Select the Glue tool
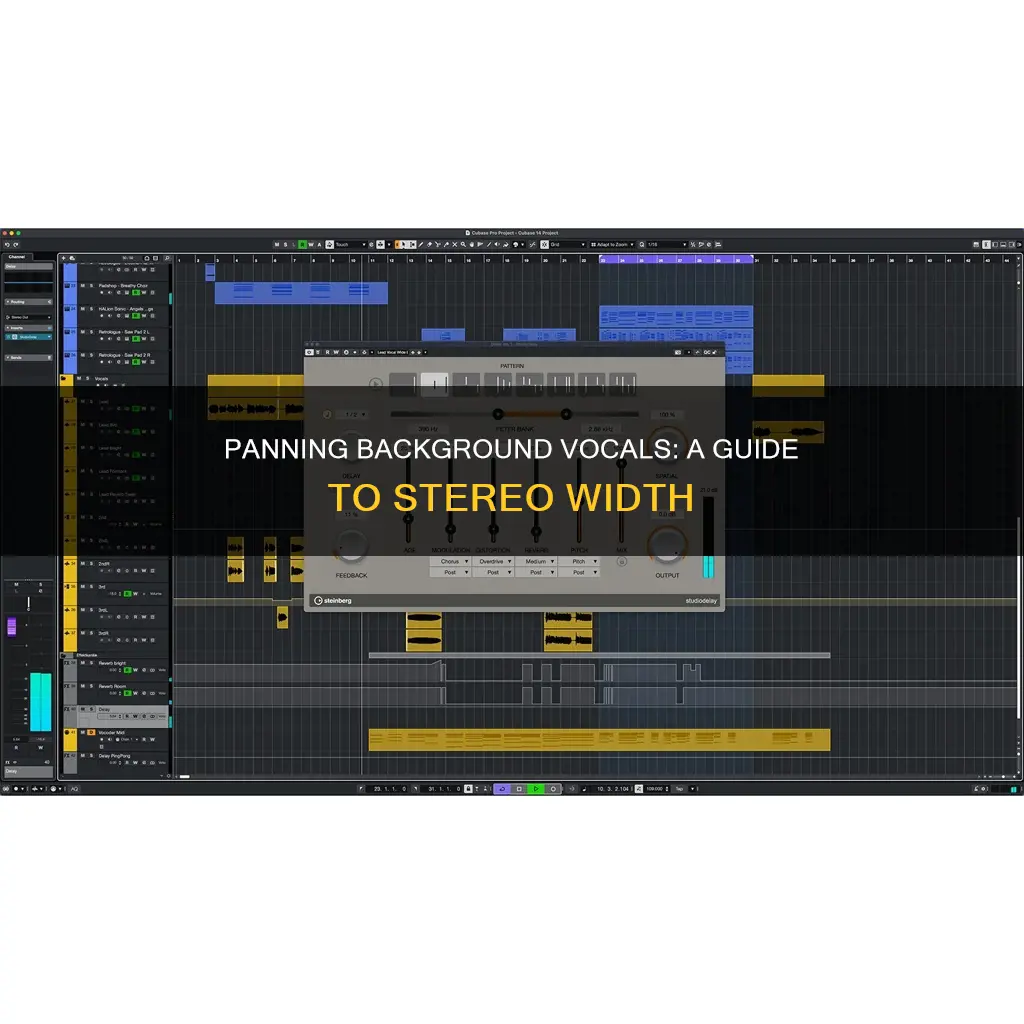The image size is (1024, 1024). coord(446,244)
